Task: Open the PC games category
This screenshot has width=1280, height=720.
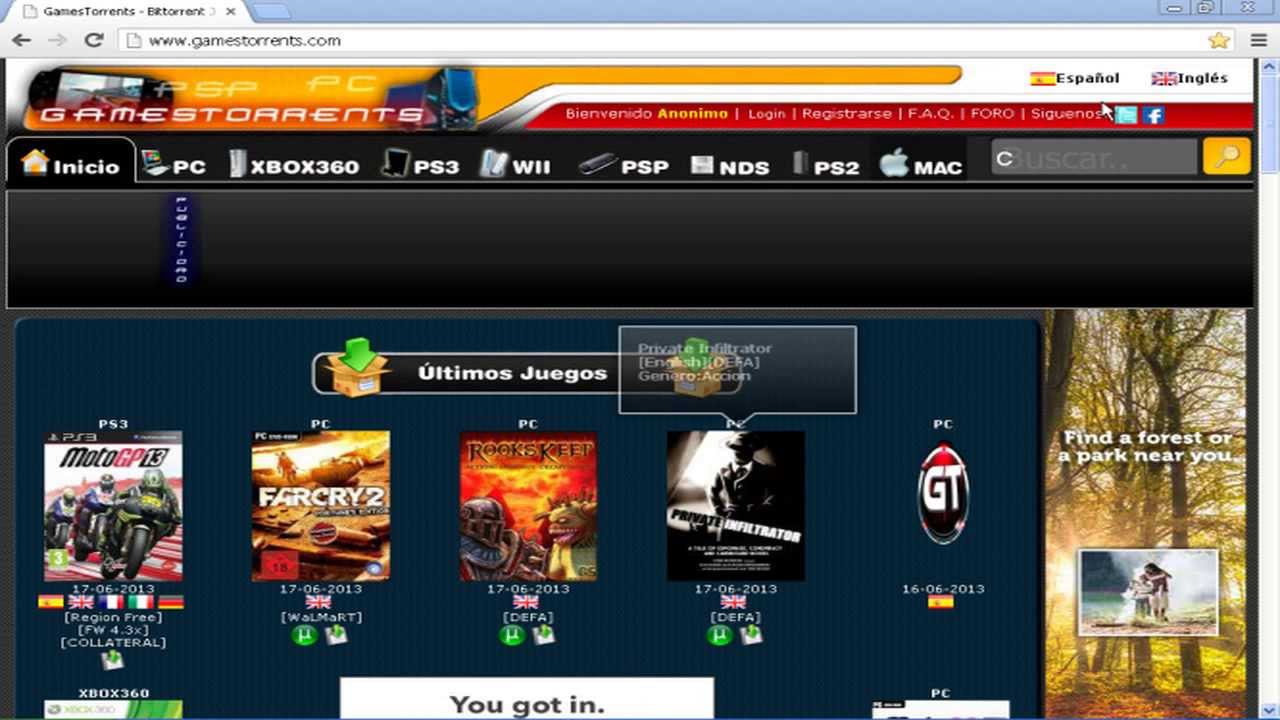Action: pos(173,164)
